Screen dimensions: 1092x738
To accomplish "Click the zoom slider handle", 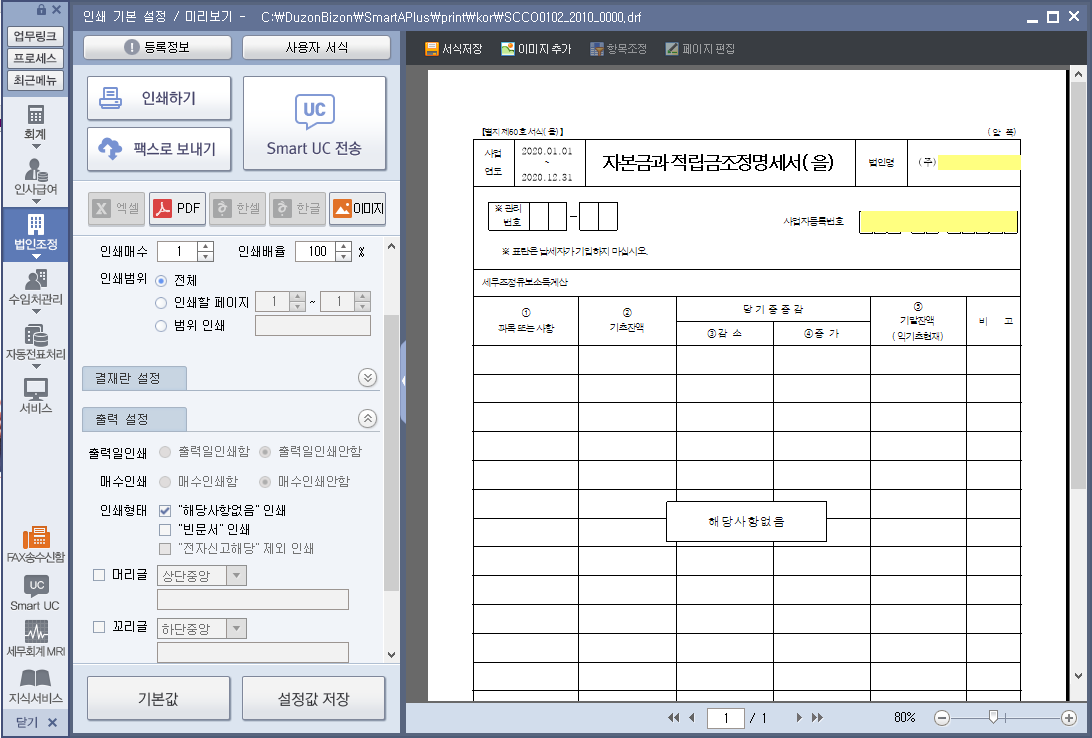I will 992,716.
